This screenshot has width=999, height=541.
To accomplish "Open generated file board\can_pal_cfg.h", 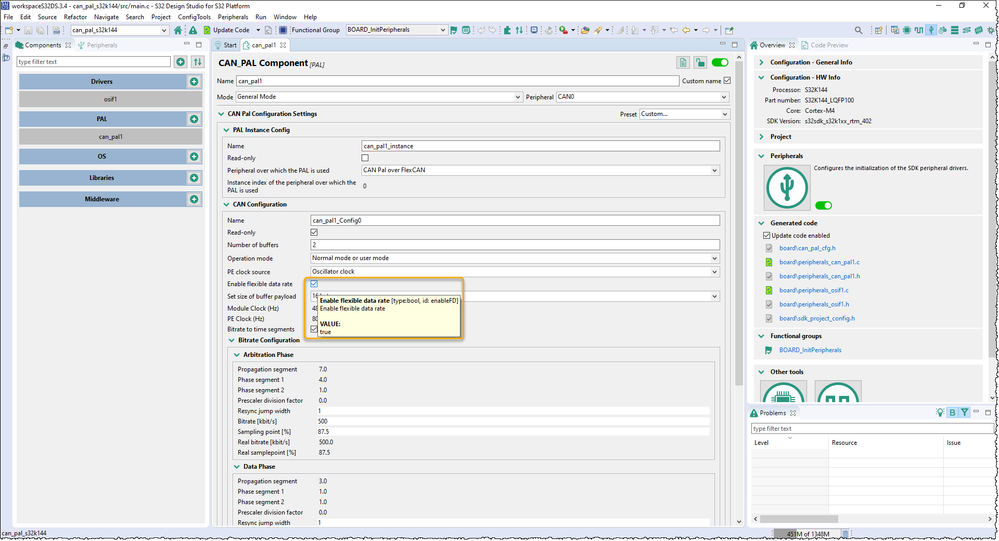I will coord(807,248).
